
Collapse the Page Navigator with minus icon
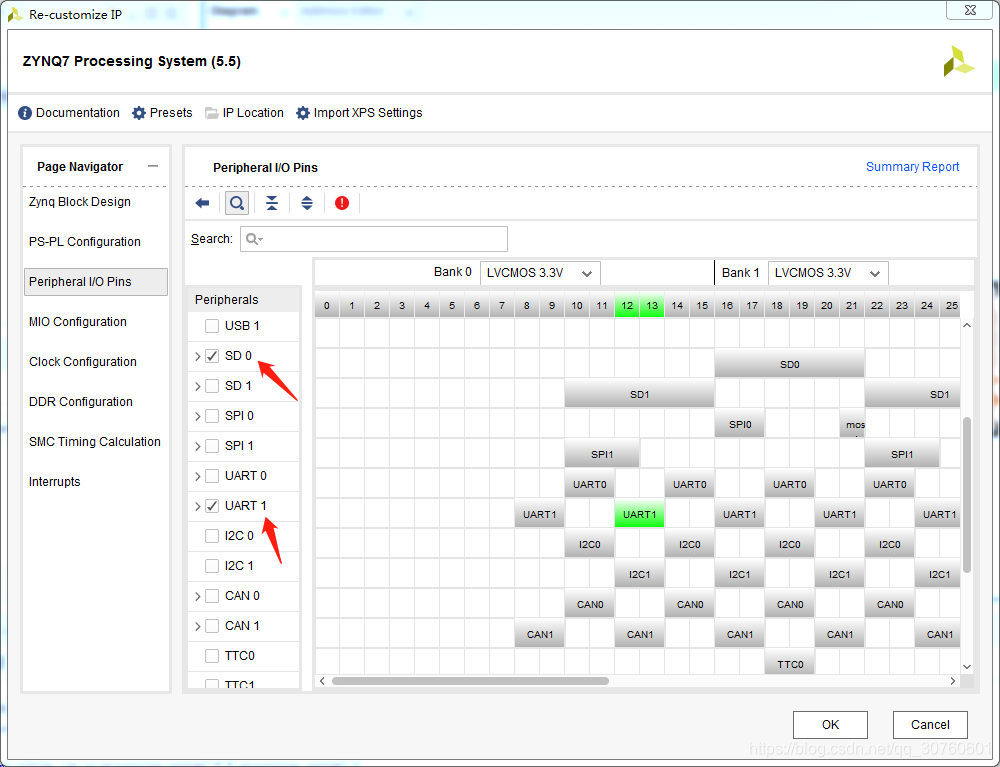(x=153, y=166)
